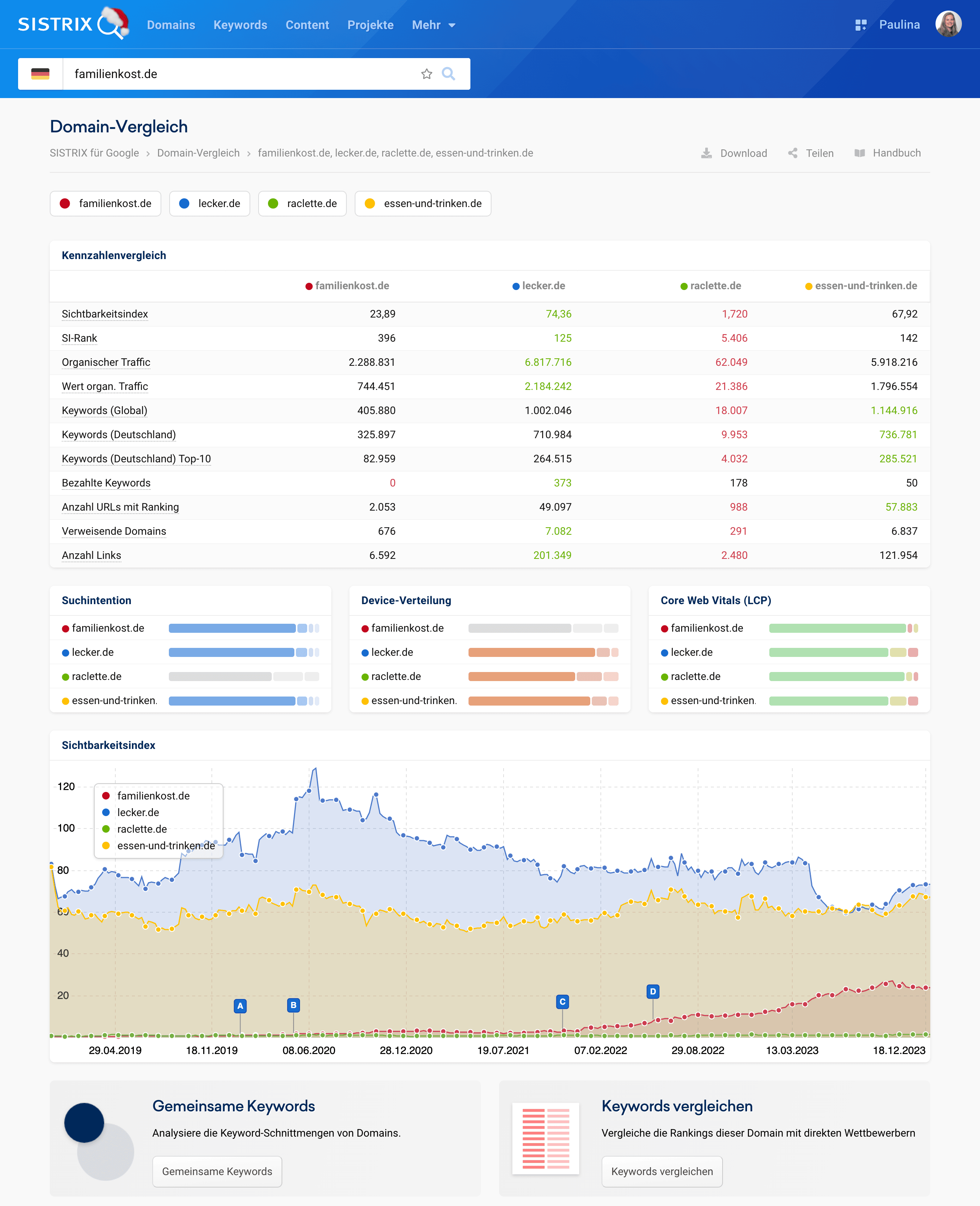Open the apps grid icon near Paulina
Viewport: 980px width, 1206px height.
tap(860, 25)
